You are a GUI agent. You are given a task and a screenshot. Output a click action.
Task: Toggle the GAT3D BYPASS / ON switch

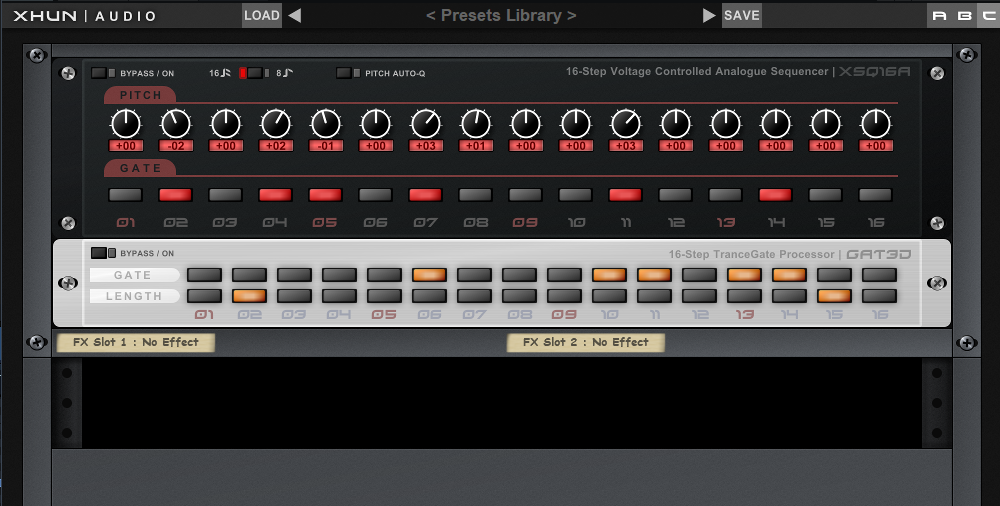tap(103, 253)
